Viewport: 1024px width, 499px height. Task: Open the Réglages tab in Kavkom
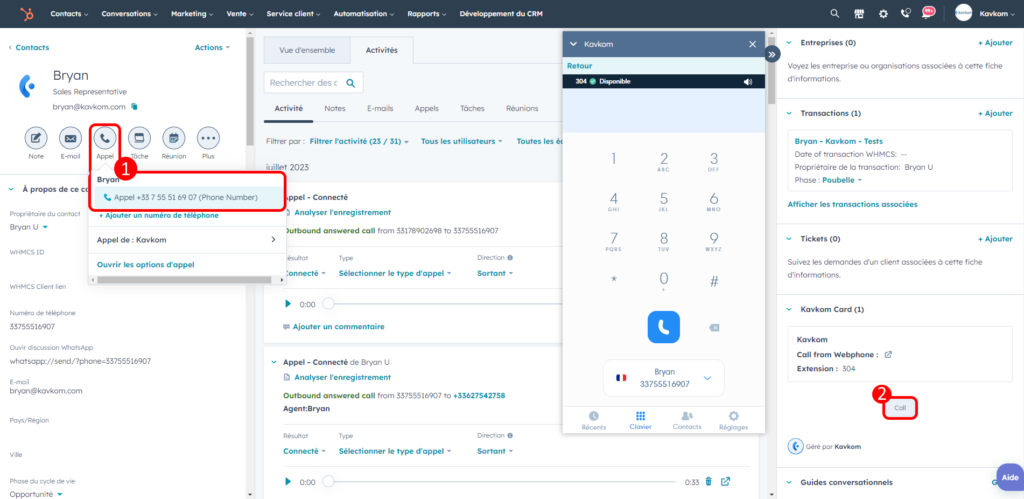(x=733, y=420)
